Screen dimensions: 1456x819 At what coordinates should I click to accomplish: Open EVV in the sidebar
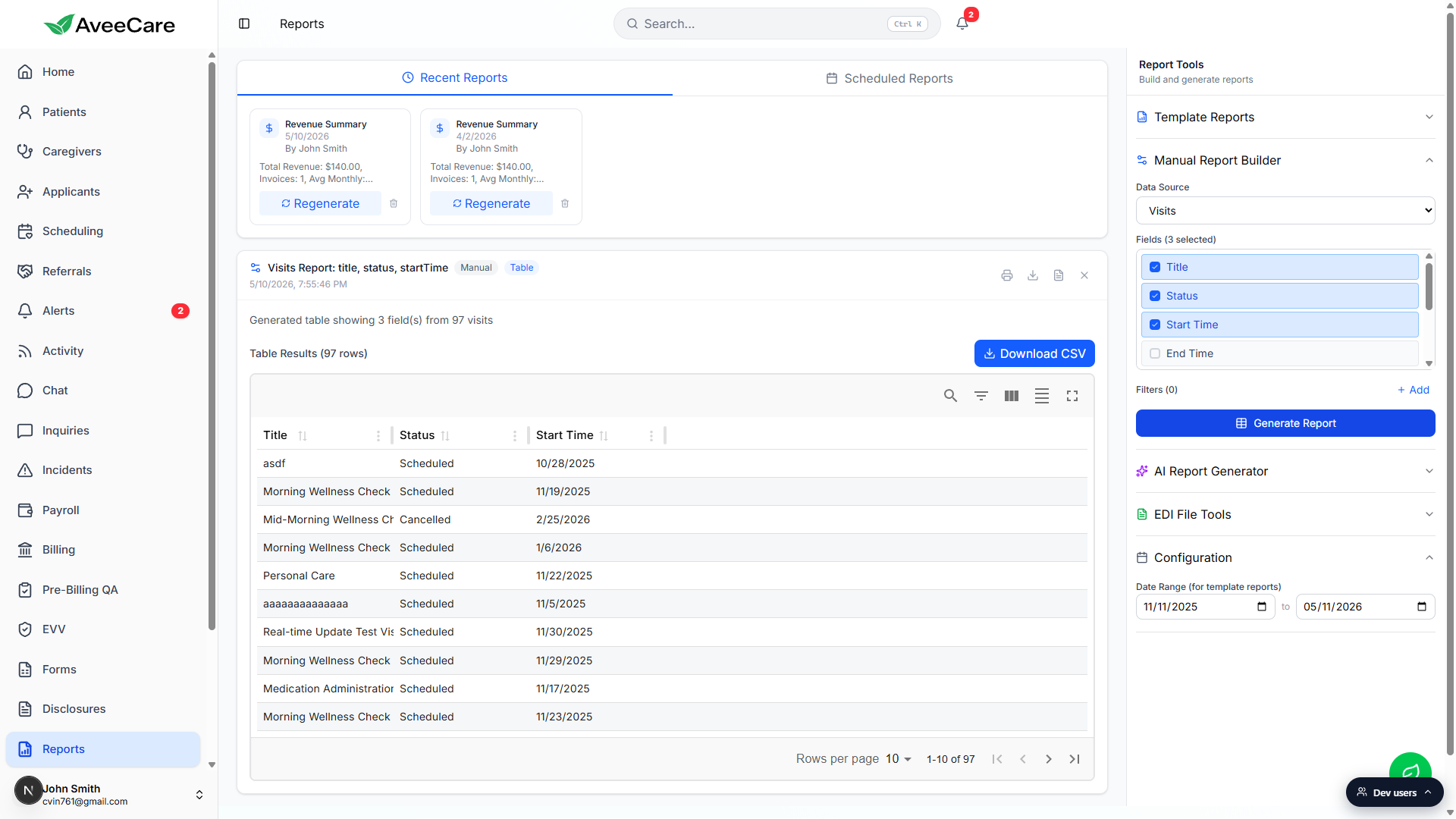(x=103, y=629)
